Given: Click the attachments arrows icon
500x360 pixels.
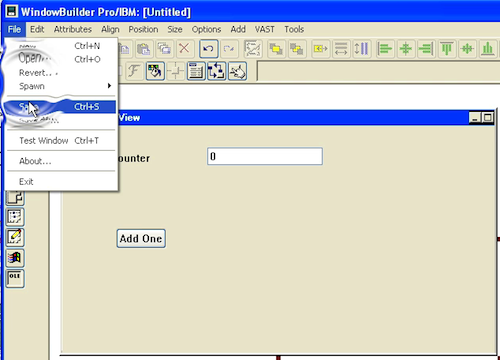Looking at the screenshot, I should (x=217, y=71).
